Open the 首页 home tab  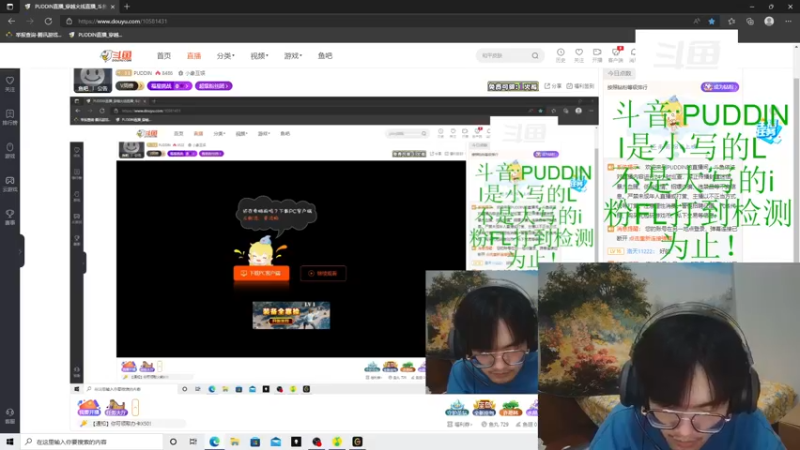(x=164, y=56)
